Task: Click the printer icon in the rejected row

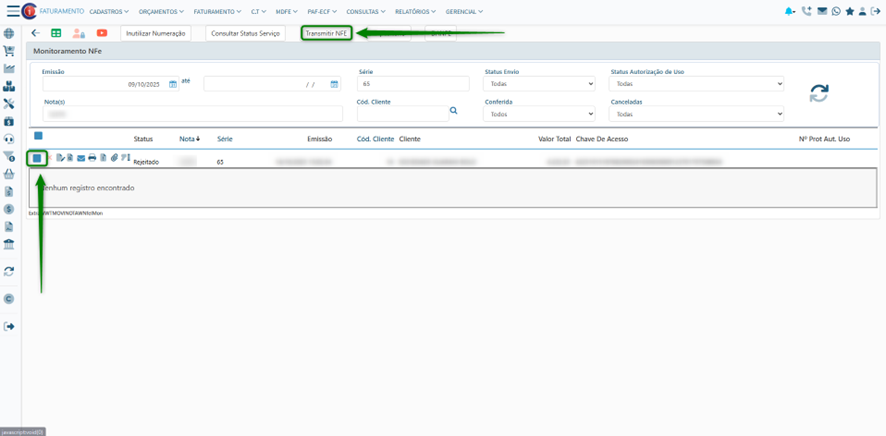Action: point(92,158)
